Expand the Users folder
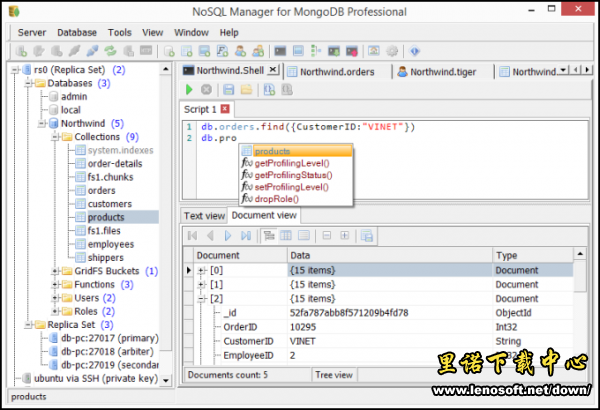This screenshot has height=410, width=600. tap(55, 298)
